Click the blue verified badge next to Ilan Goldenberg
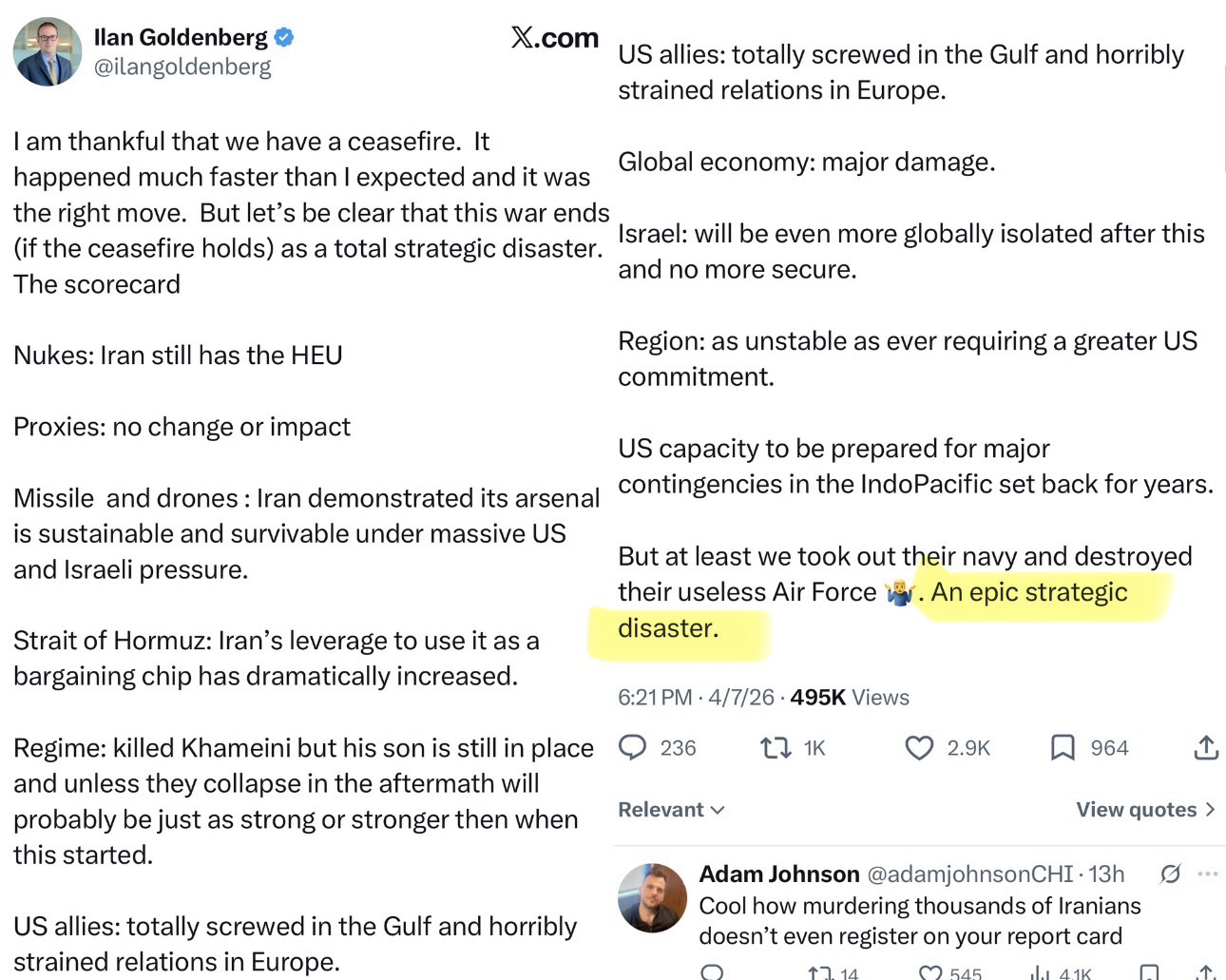The image size is (1226, 980). [284, 38]
